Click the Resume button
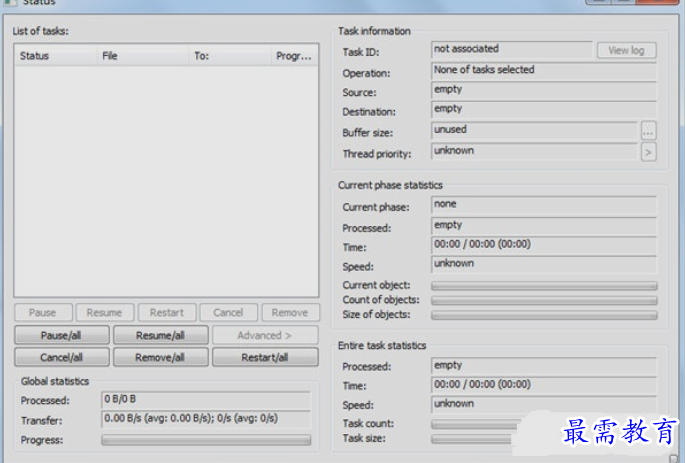The width and height of the screenshot is (685, 463). 105,313
